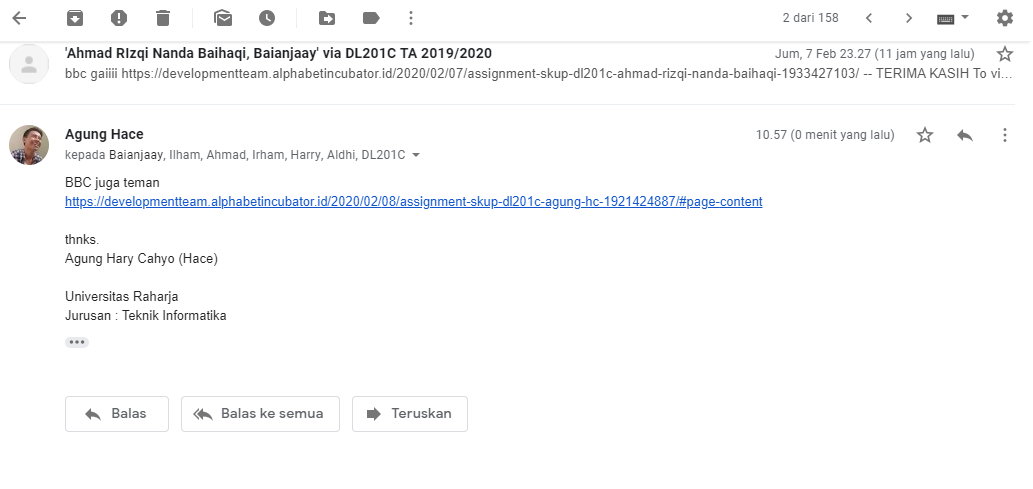Open Gmail settings gear

pos(1005,18)
